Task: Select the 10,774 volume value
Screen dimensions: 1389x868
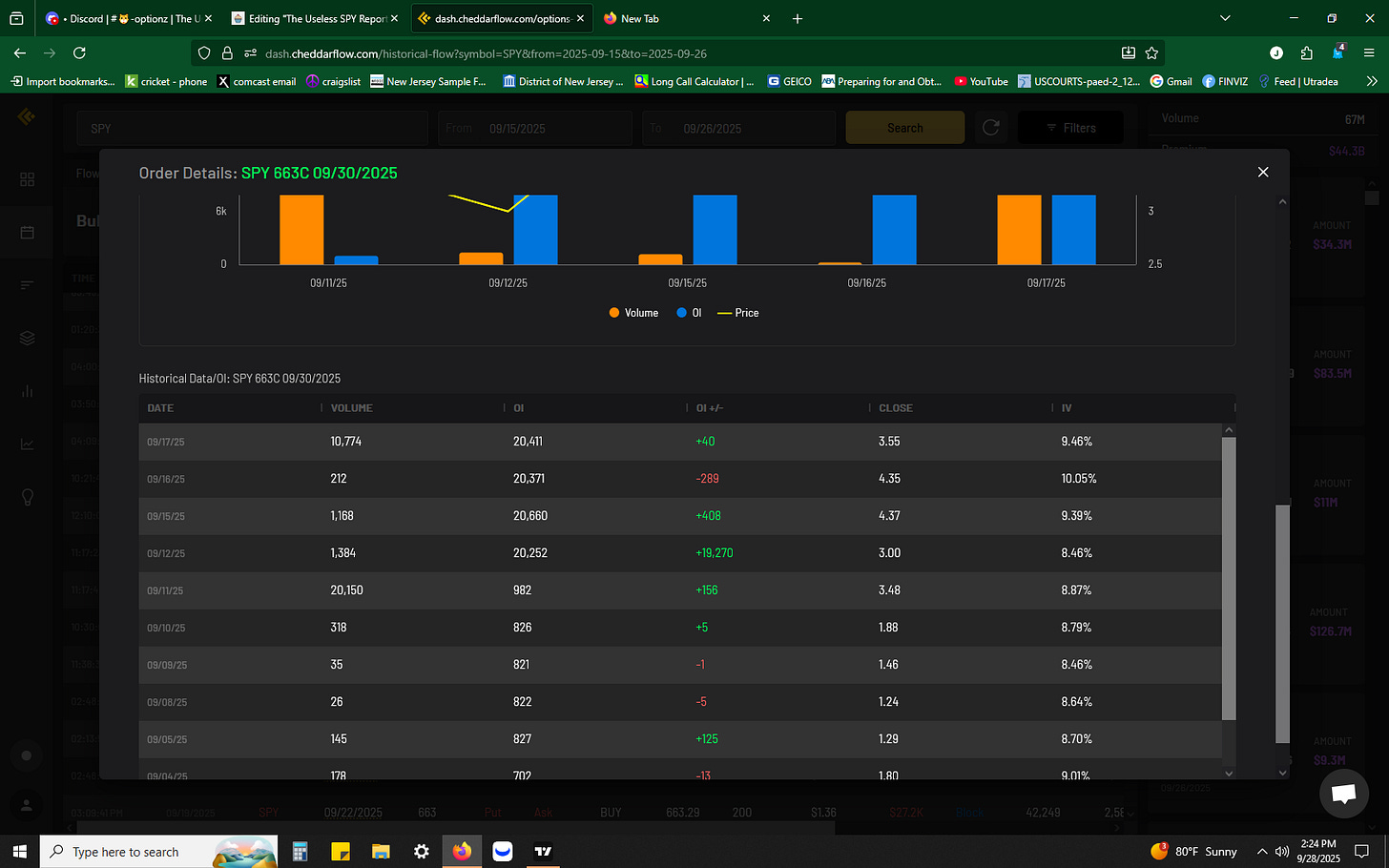Action: (x=346, y=442)
